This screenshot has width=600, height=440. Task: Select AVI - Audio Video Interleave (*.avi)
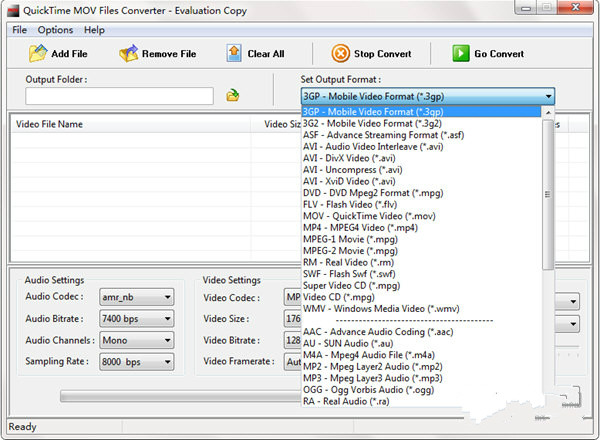421,147
